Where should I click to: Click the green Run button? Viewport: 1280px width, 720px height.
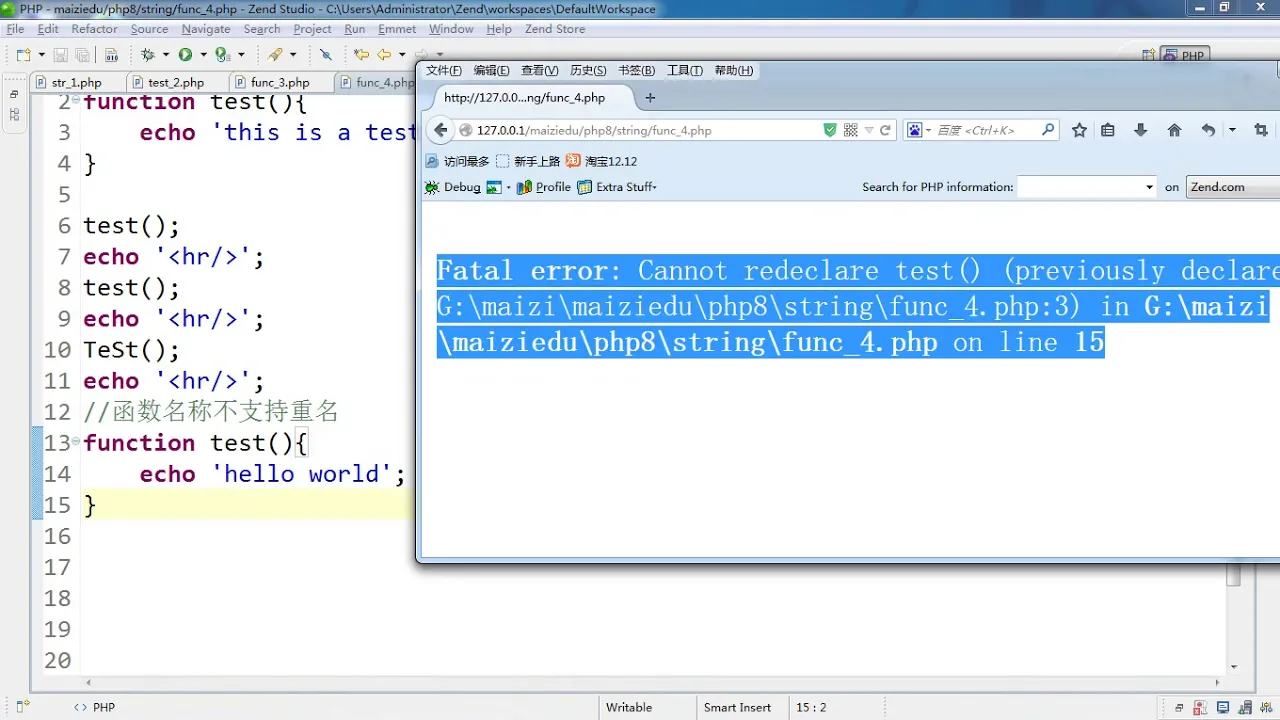pos(185,55)
